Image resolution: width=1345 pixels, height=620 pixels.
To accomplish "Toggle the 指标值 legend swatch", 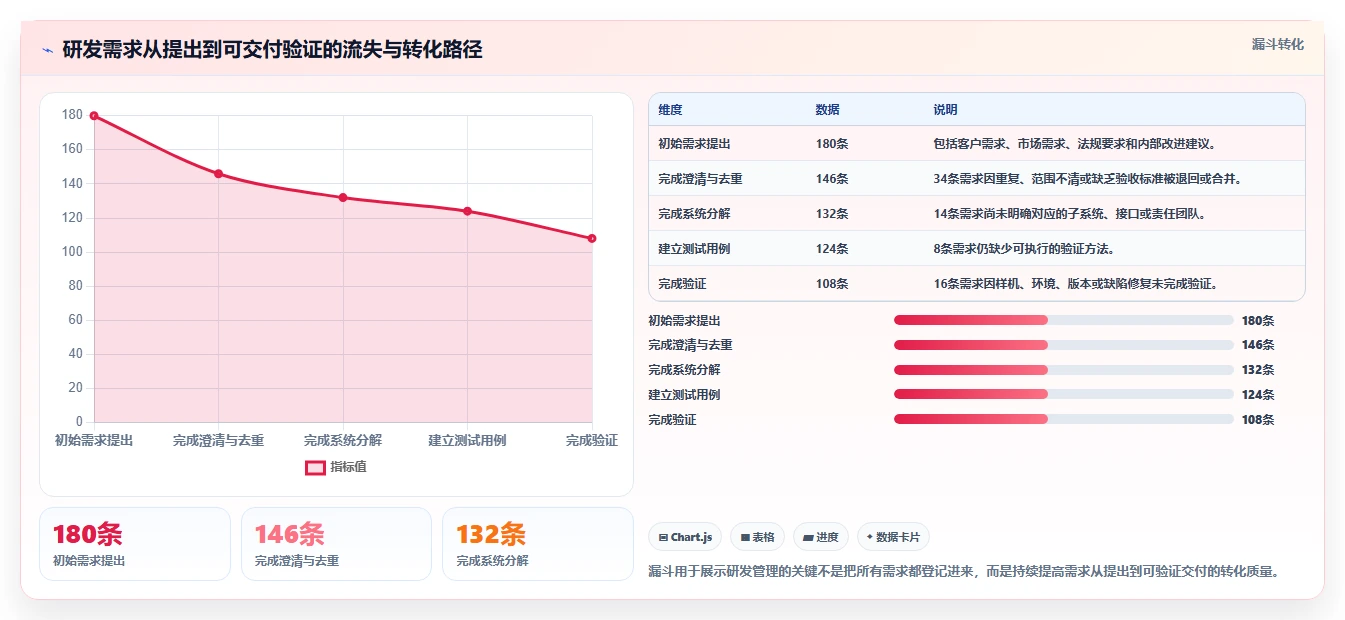I will point(315,467).
